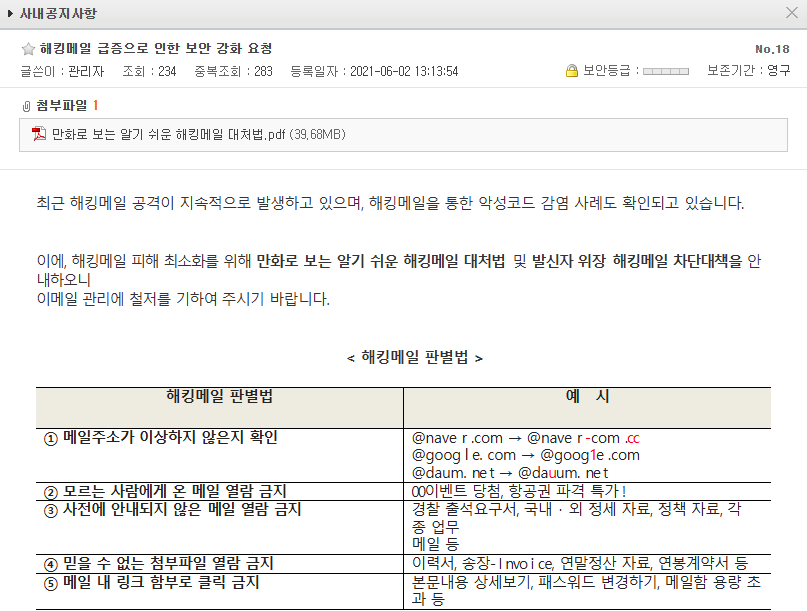Click the example 이력서, 송장-Invoice, 연말정산 자료

point(580,563)
